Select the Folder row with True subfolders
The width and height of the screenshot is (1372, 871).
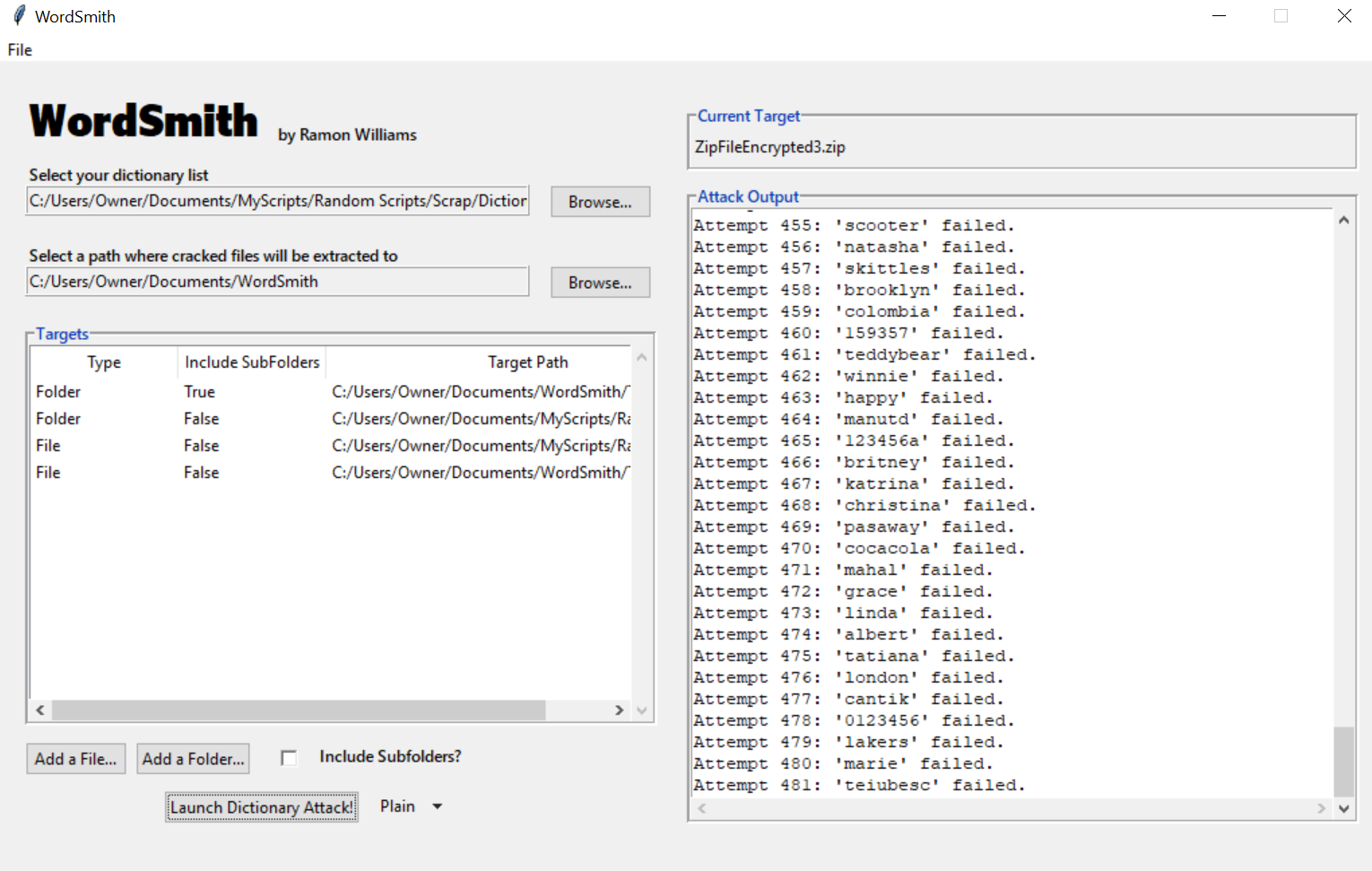(331, 392)
